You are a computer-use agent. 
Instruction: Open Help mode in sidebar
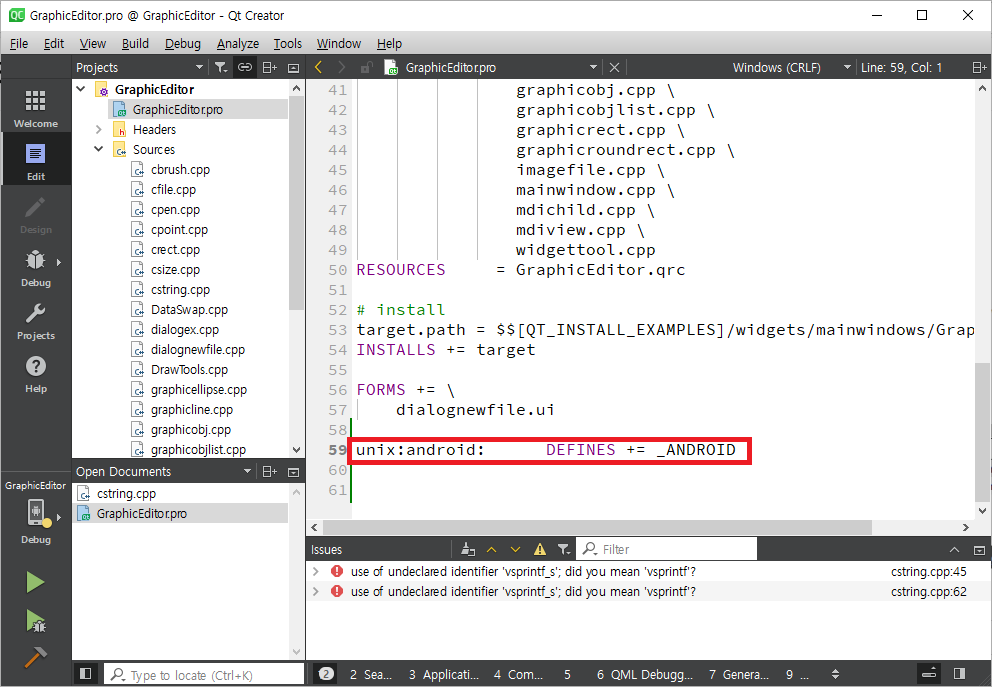click(35, 374)
